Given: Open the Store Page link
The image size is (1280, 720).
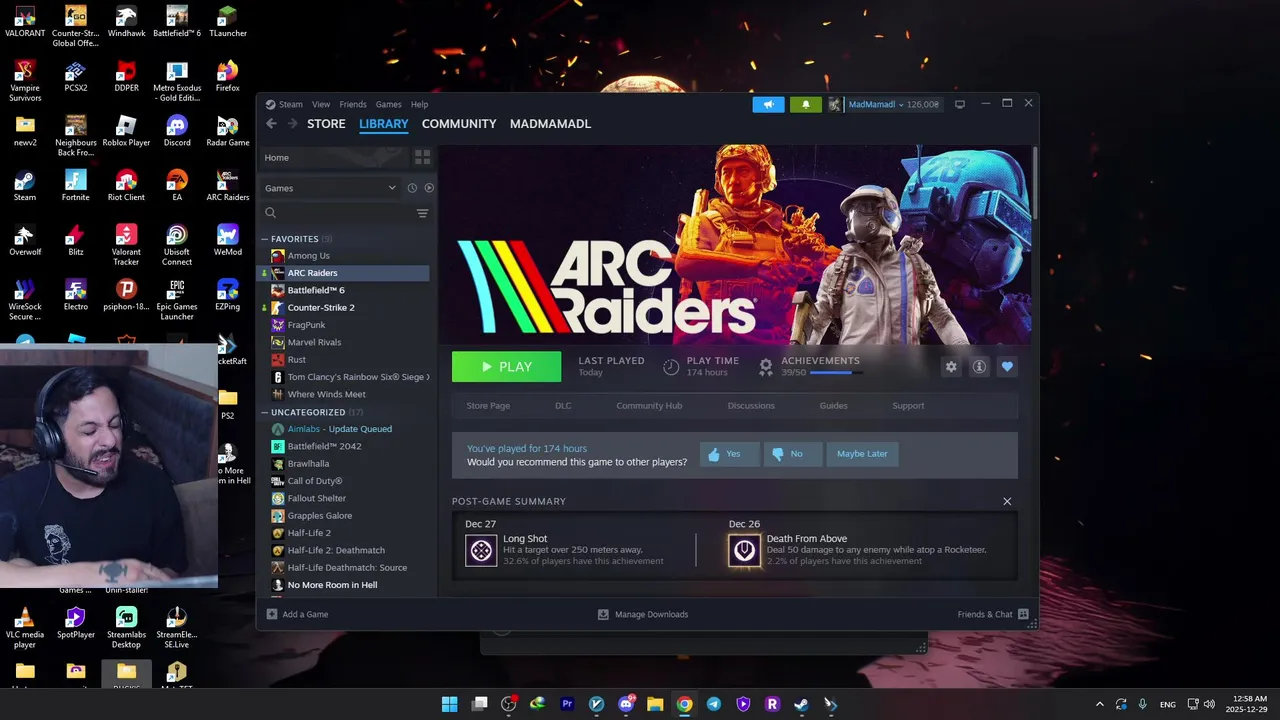Looking at the screenshot, I should (488, 406).
